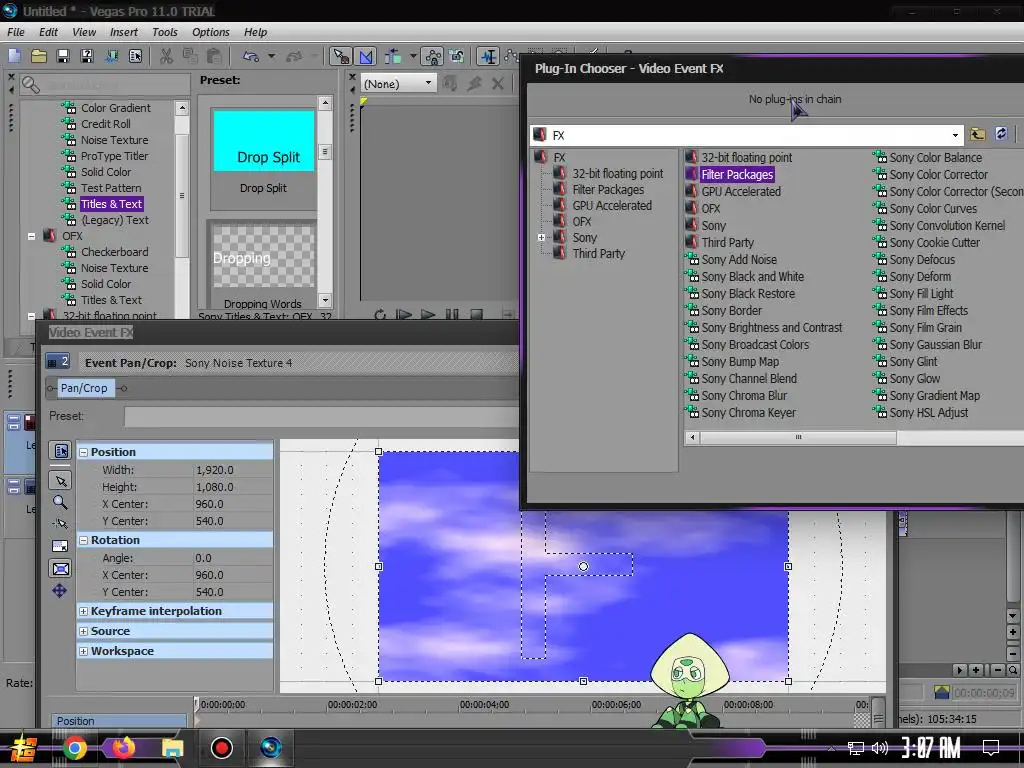The width and height of the screenshot is (1024, 768).
Task: Click the media generators search field
Action: tap(114, 85)
